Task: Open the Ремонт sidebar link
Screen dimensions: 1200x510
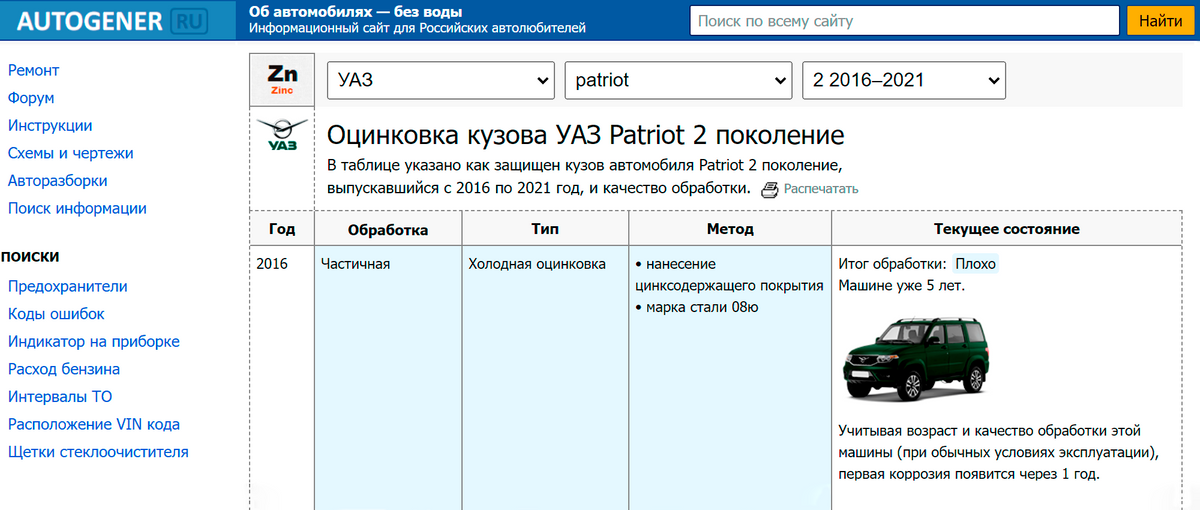Action: (33, 71)
